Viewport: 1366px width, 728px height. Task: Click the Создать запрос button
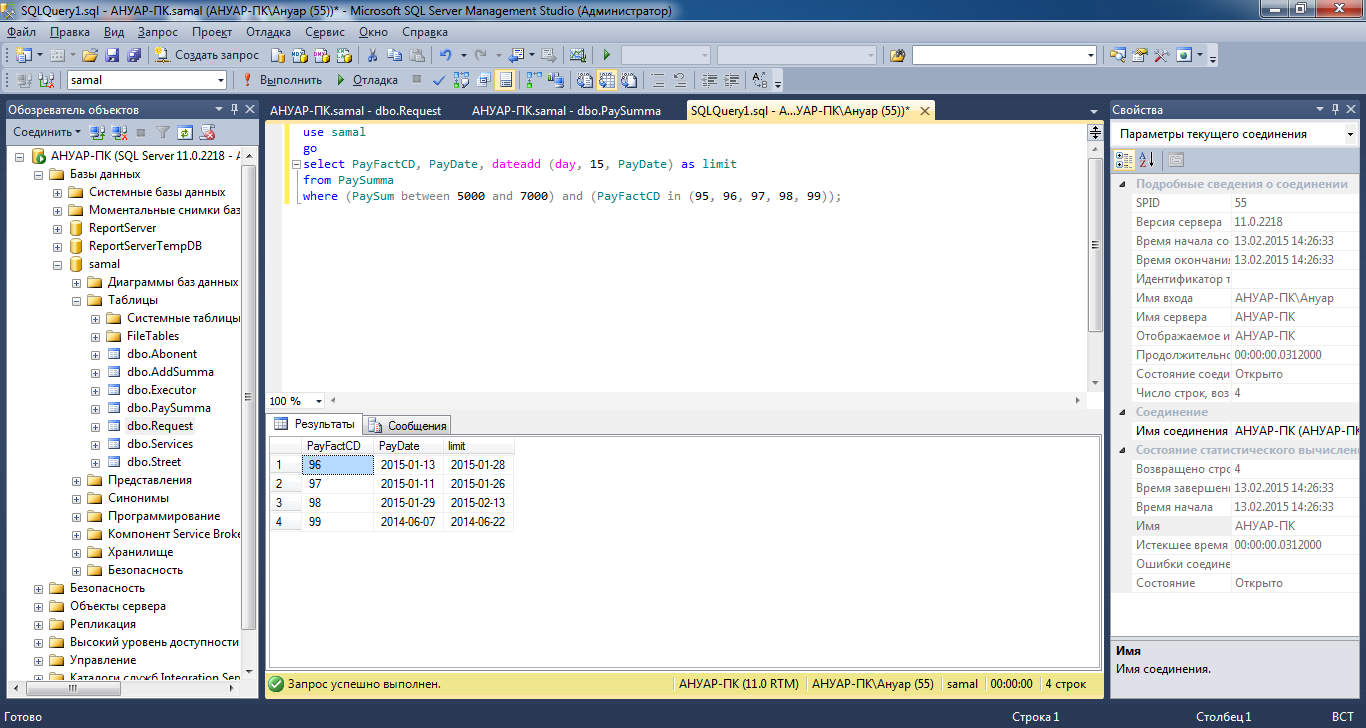[205, 56]
